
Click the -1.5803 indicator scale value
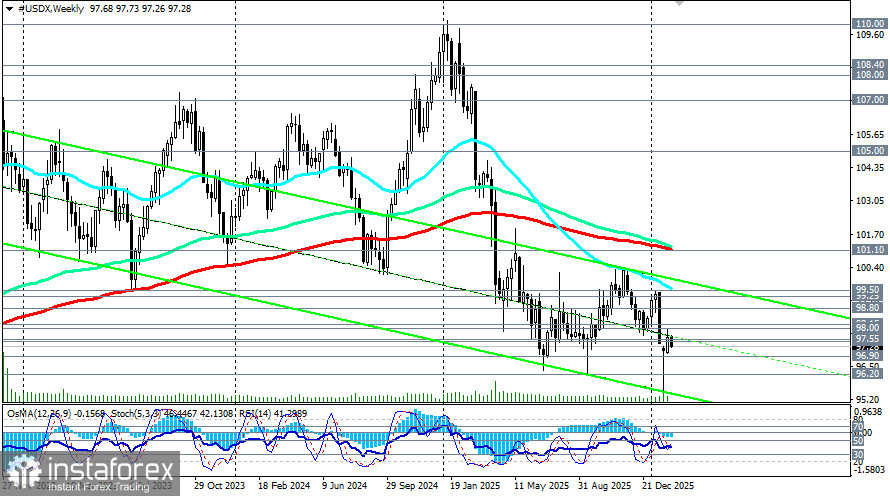[868, 470]
